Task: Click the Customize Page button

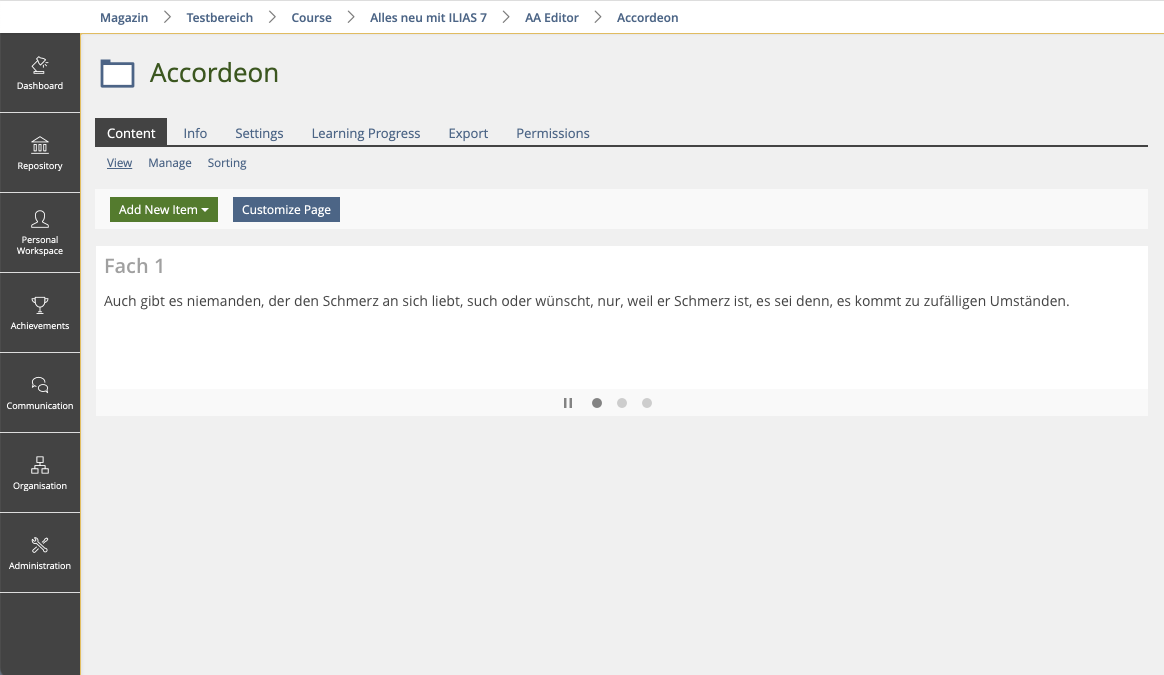Action: tap(286, 210)
